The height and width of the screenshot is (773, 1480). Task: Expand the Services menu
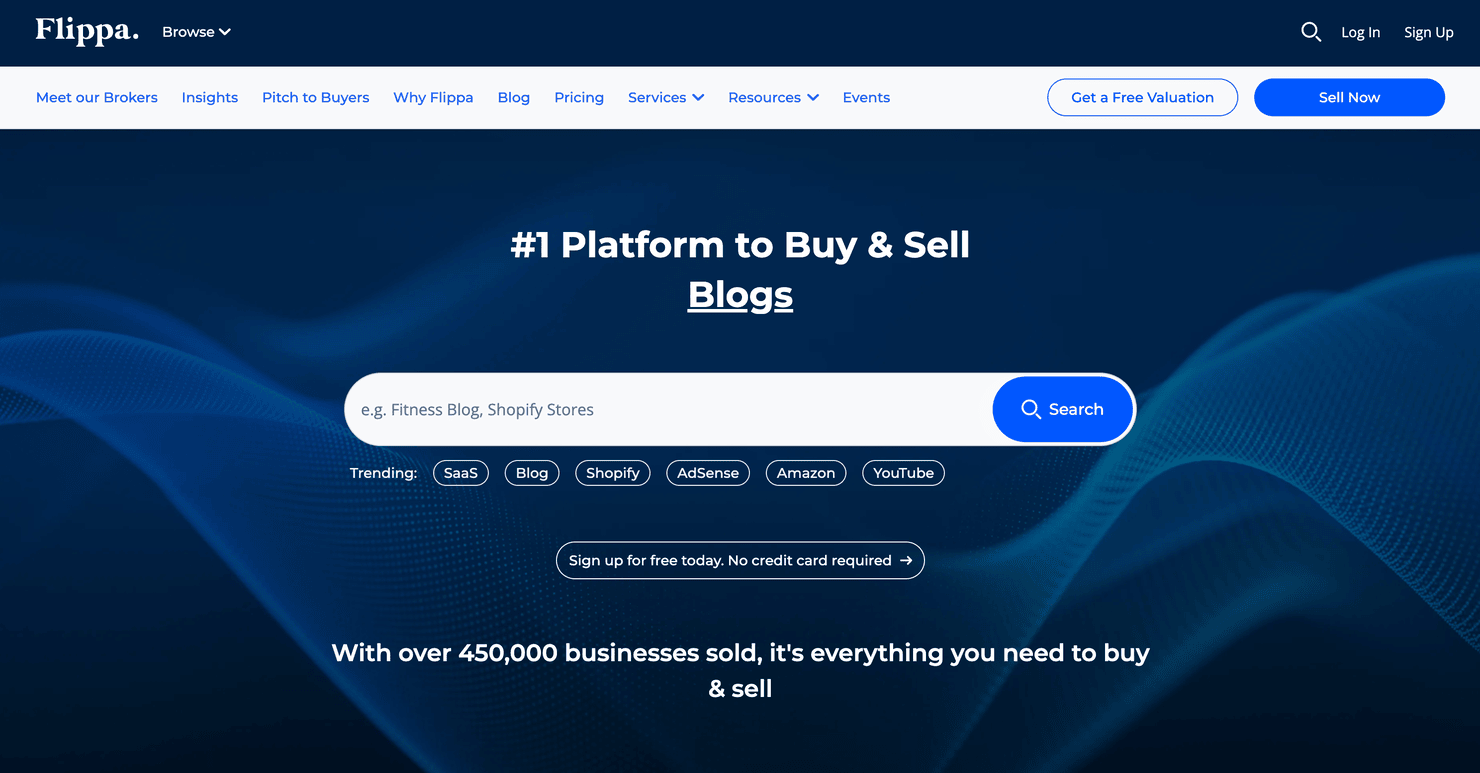point(666,97)
